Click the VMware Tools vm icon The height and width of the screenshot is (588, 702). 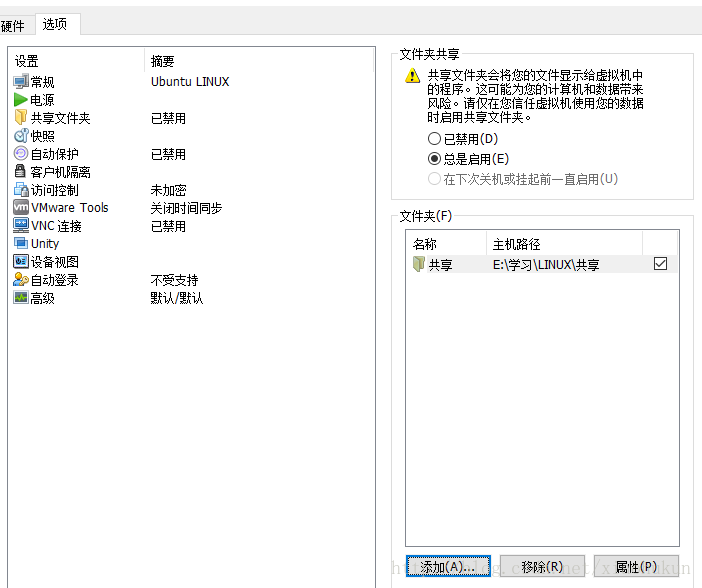tap(21, 207)
